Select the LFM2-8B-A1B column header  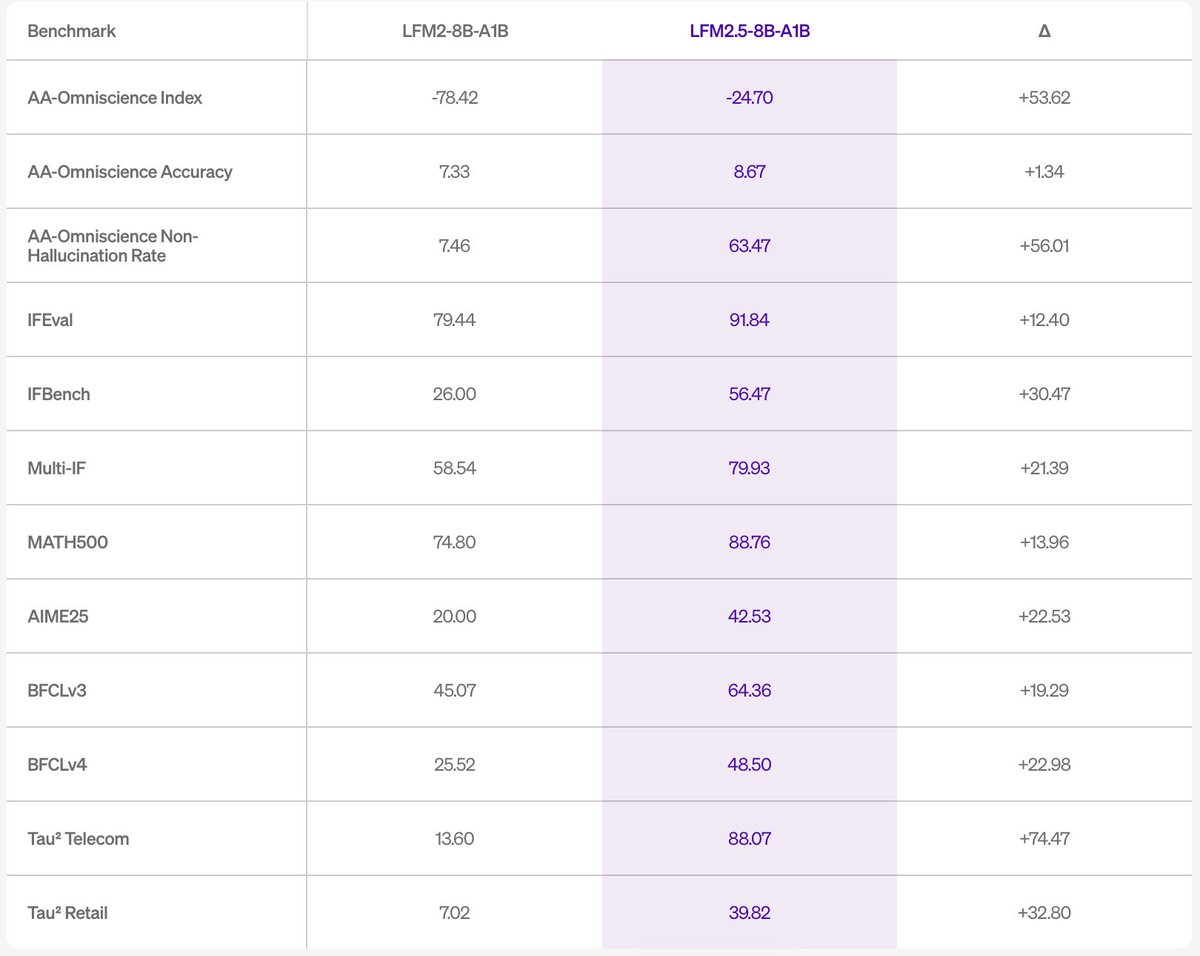454,31
